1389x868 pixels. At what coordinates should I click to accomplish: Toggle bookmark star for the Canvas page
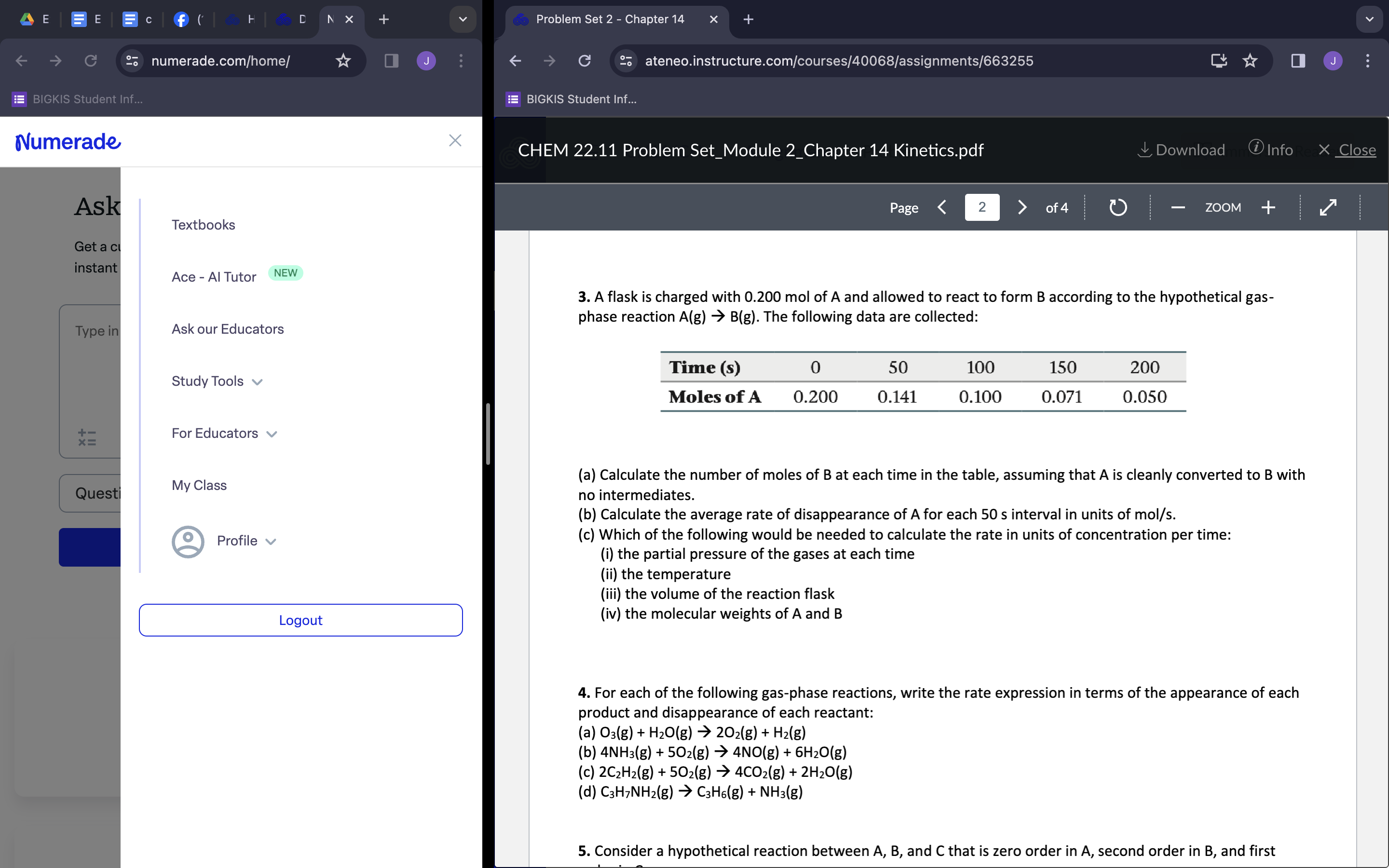(1250, 61)
